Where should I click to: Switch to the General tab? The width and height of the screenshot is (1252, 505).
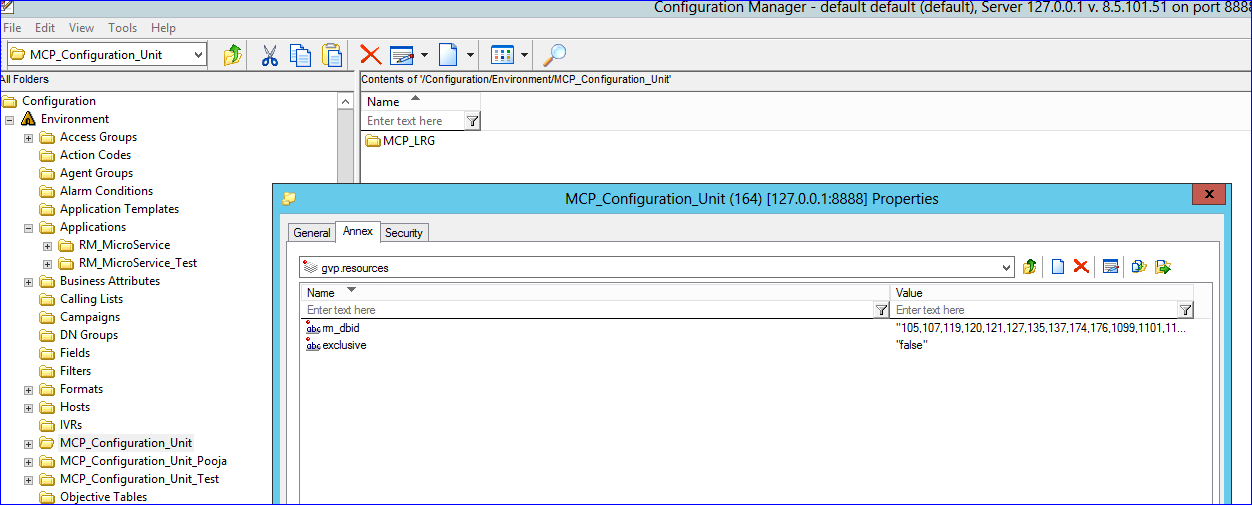(311, 233)
